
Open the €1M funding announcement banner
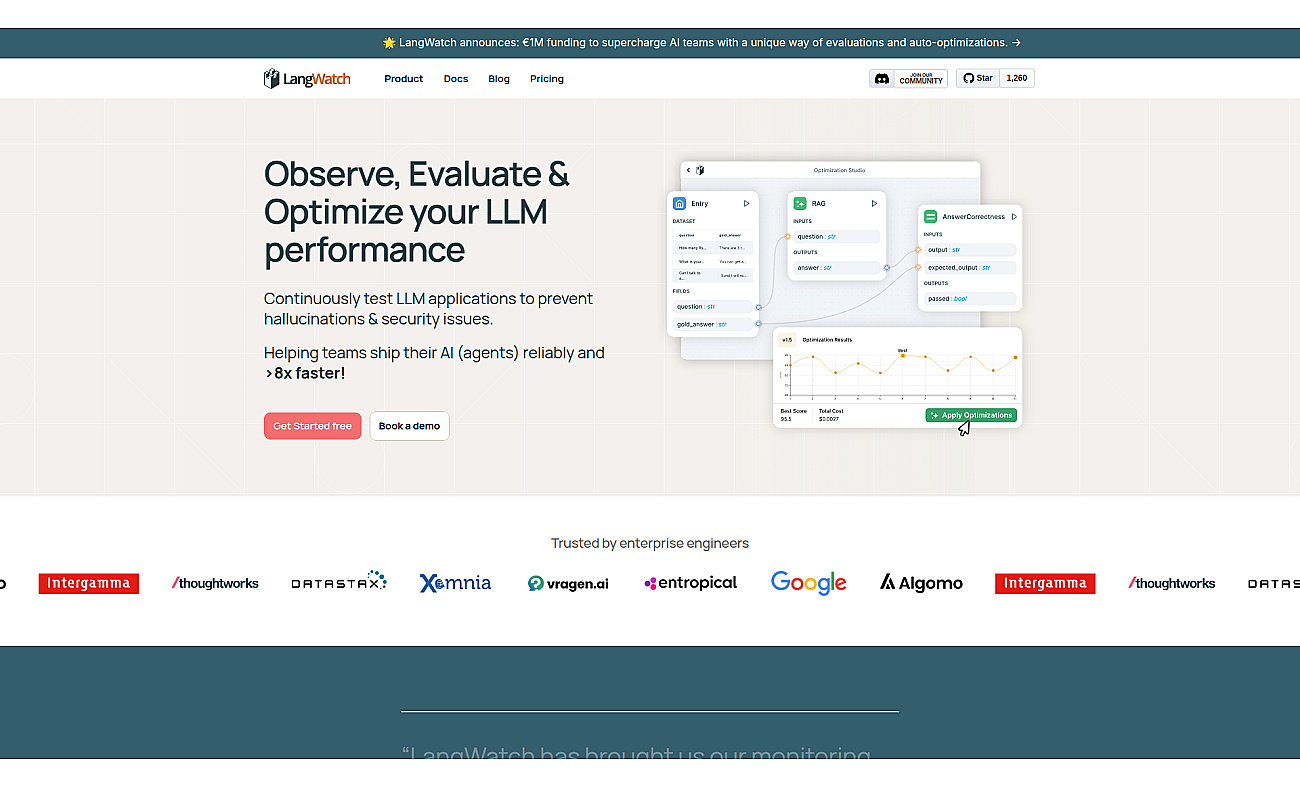coord(702,43)
